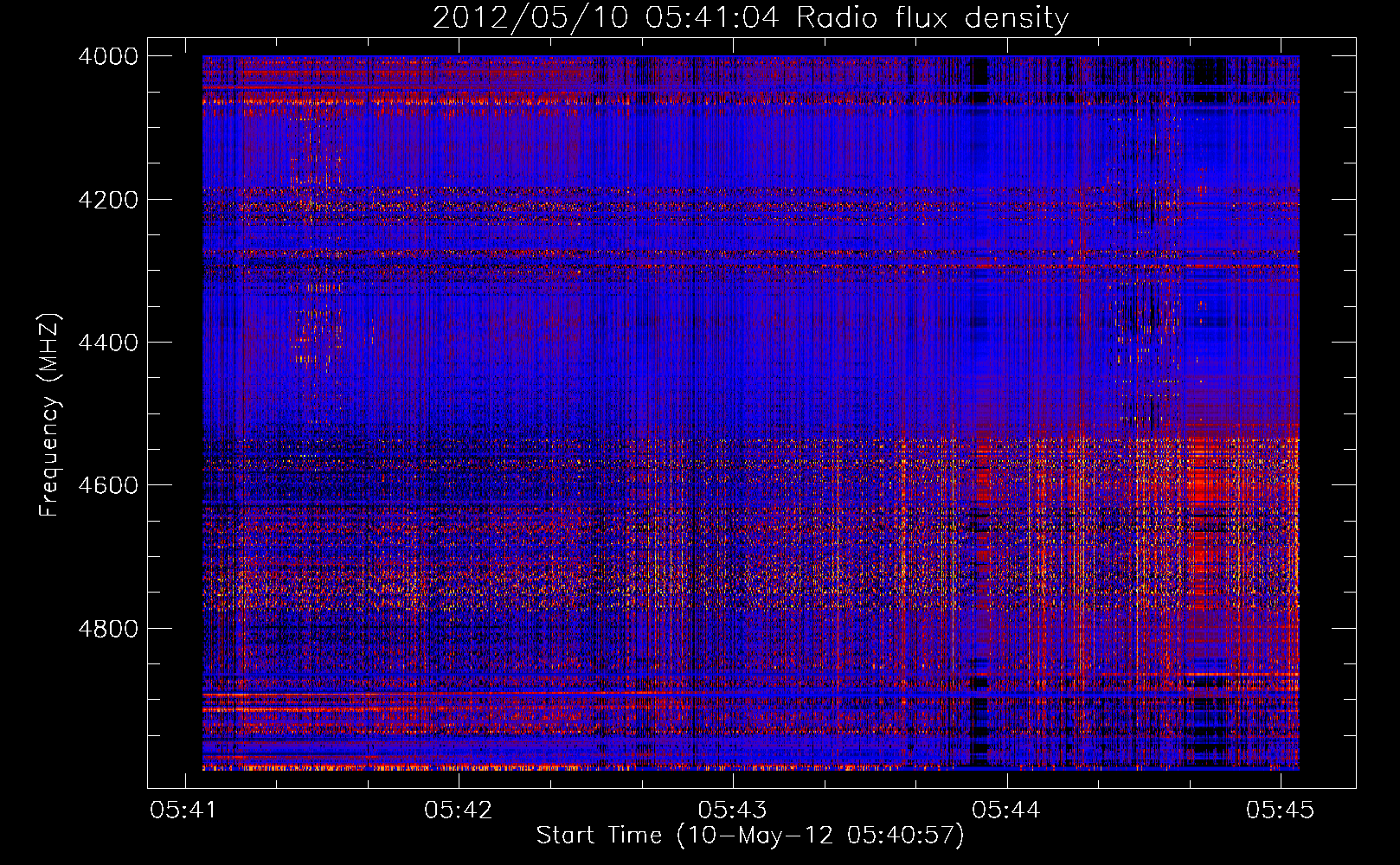Click the x-axis label 'Start Time (10-May-12 05:40:57)'

pyautogui.click(x=750, y=836)
